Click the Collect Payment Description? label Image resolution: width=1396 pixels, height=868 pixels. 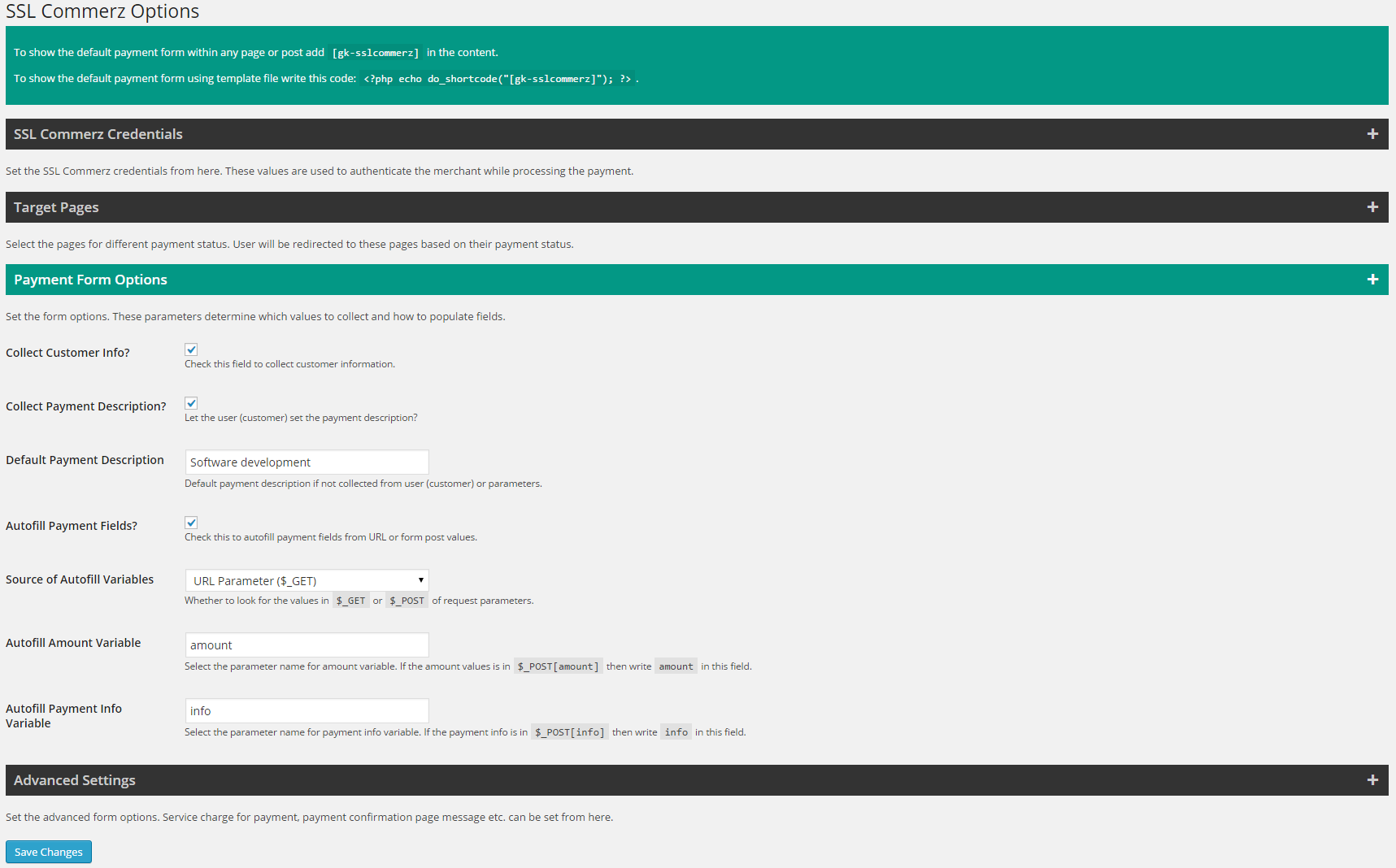(86, 406)
